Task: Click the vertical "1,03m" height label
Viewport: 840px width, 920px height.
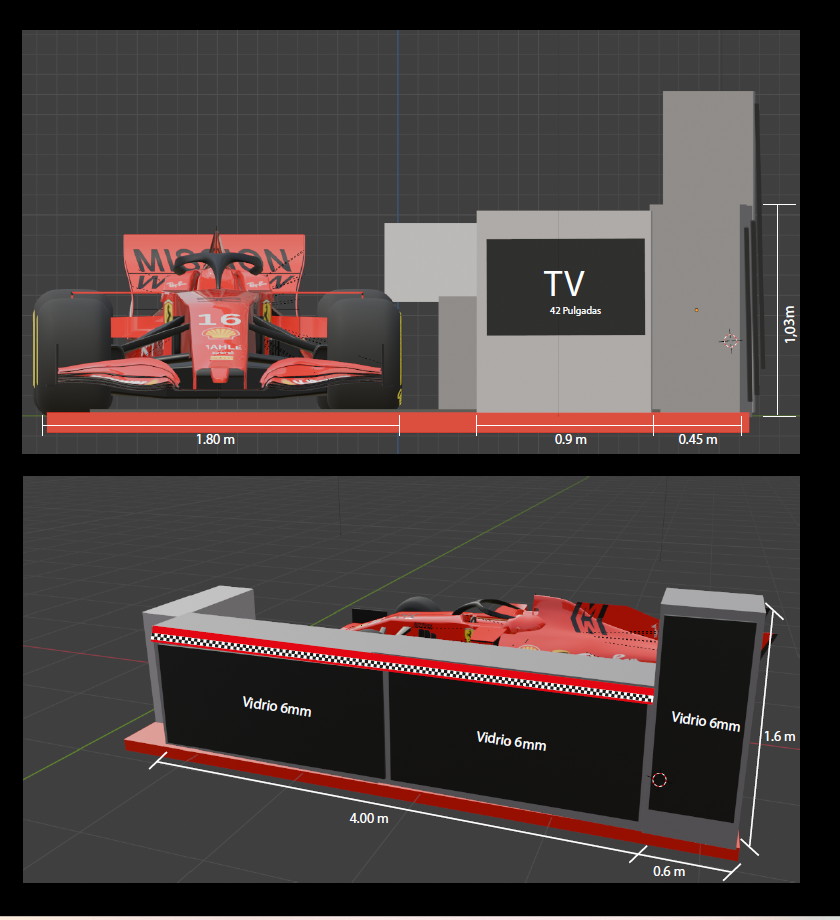Action: 790,324
